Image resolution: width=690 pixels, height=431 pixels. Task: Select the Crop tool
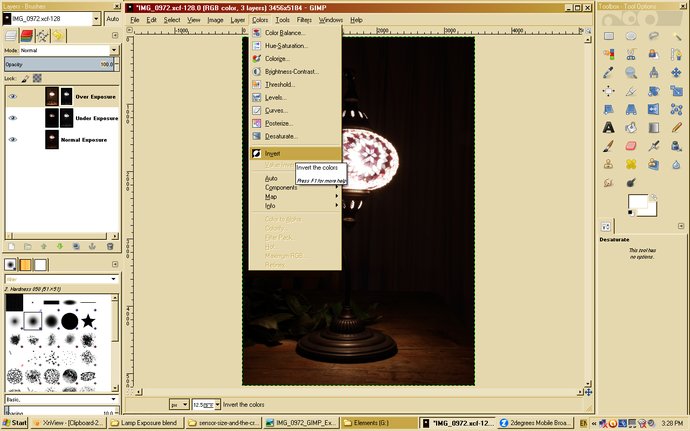click(631, 91)
